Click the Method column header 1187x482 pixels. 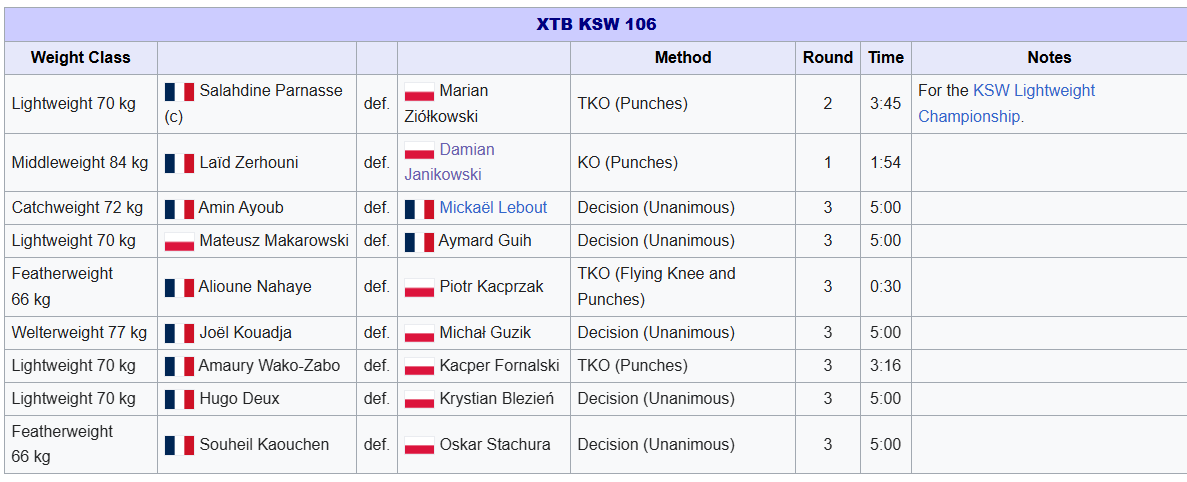pos(683,58)
